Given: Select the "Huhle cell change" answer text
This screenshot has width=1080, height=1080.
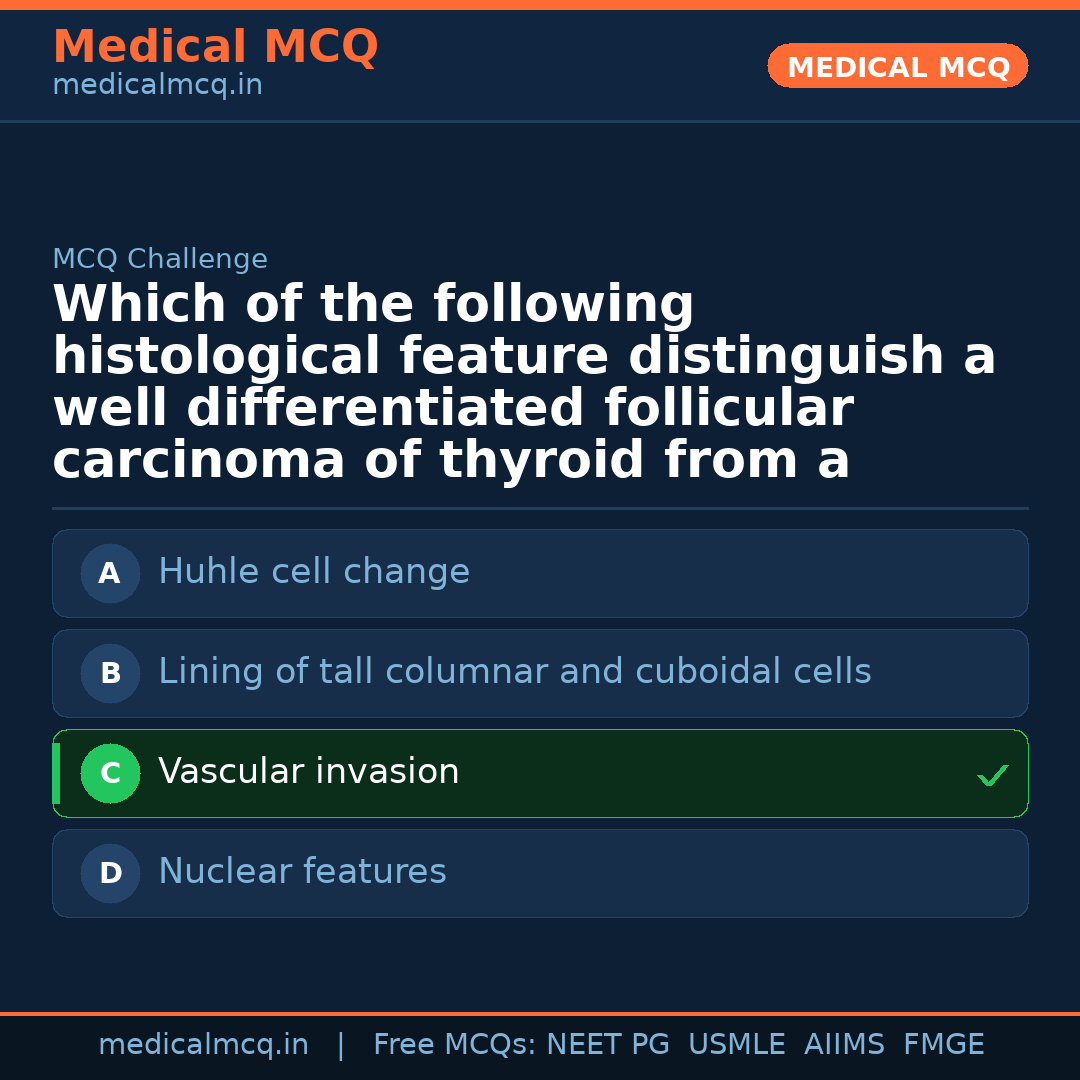Looking at the screenshot, I should click(314, 572).
